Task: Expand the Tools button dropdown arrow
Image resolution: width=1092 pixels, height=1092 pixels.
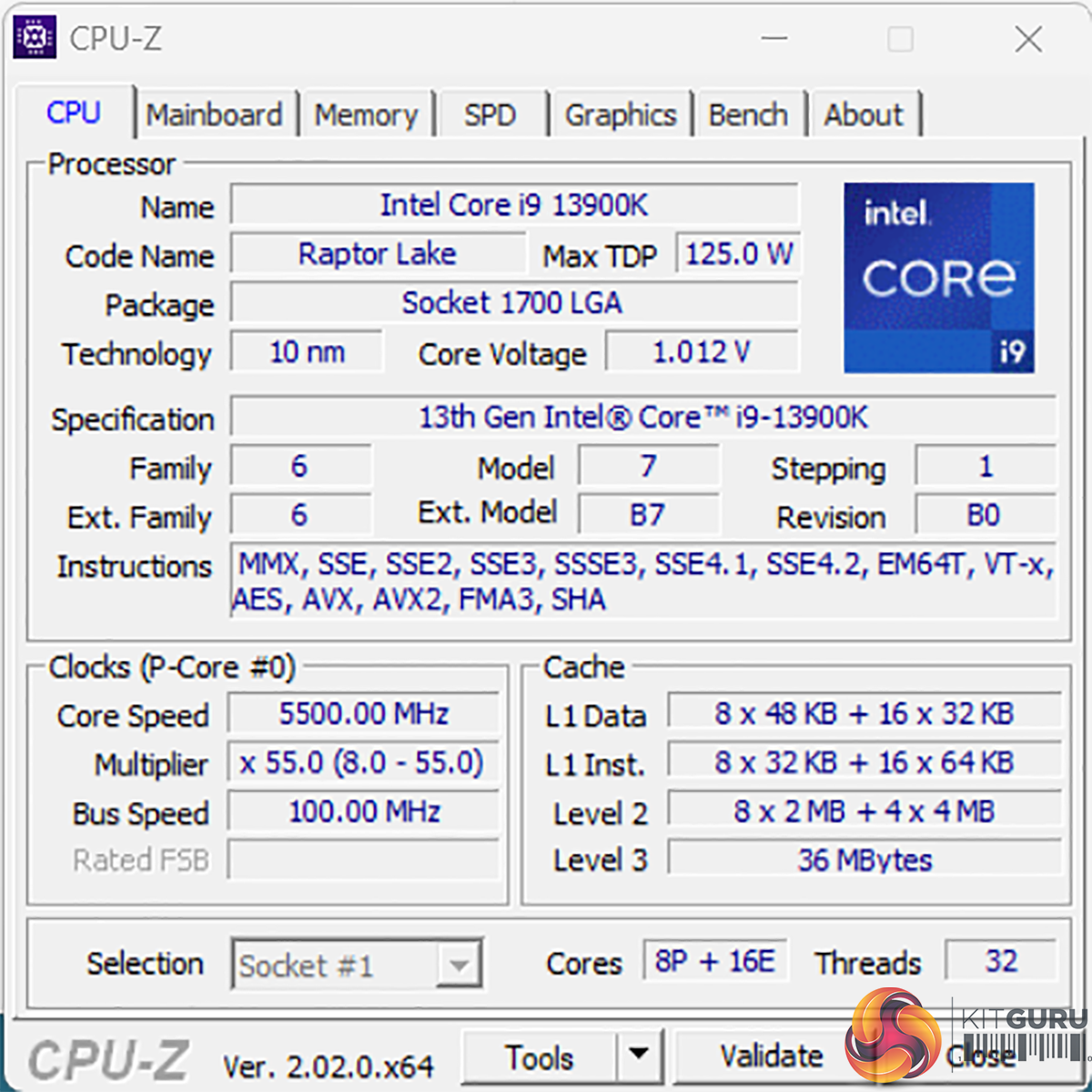Action: click(640, 1056)
